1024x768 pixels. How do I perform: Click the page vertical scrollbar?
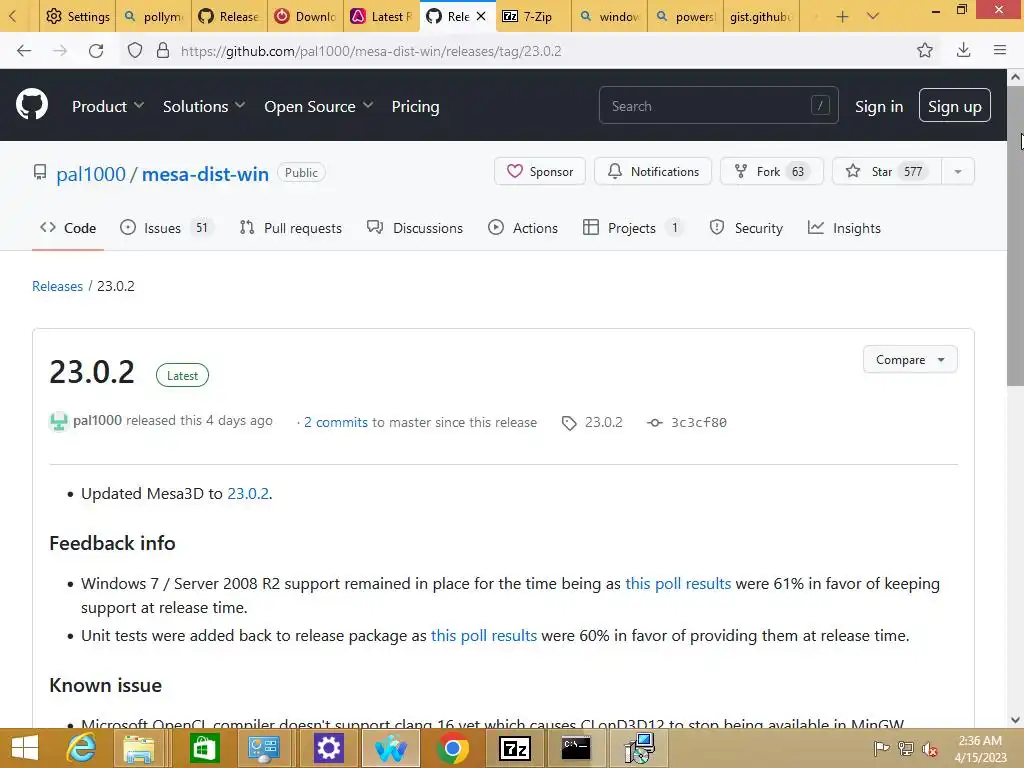click(1015, 235)
